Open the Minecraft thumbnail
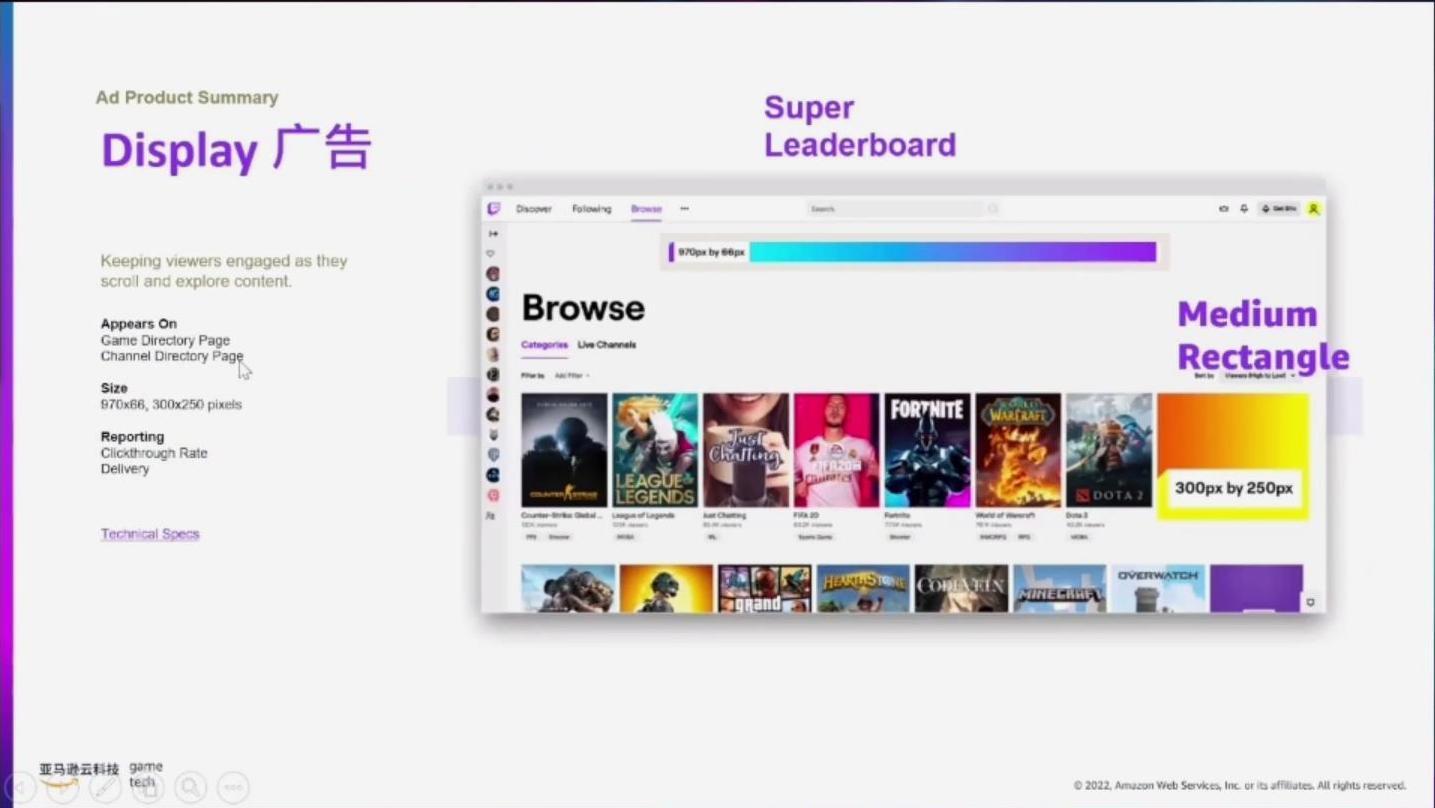Screen dimensions: 1435x808 pyautogui.click(x=1059, y=589)
